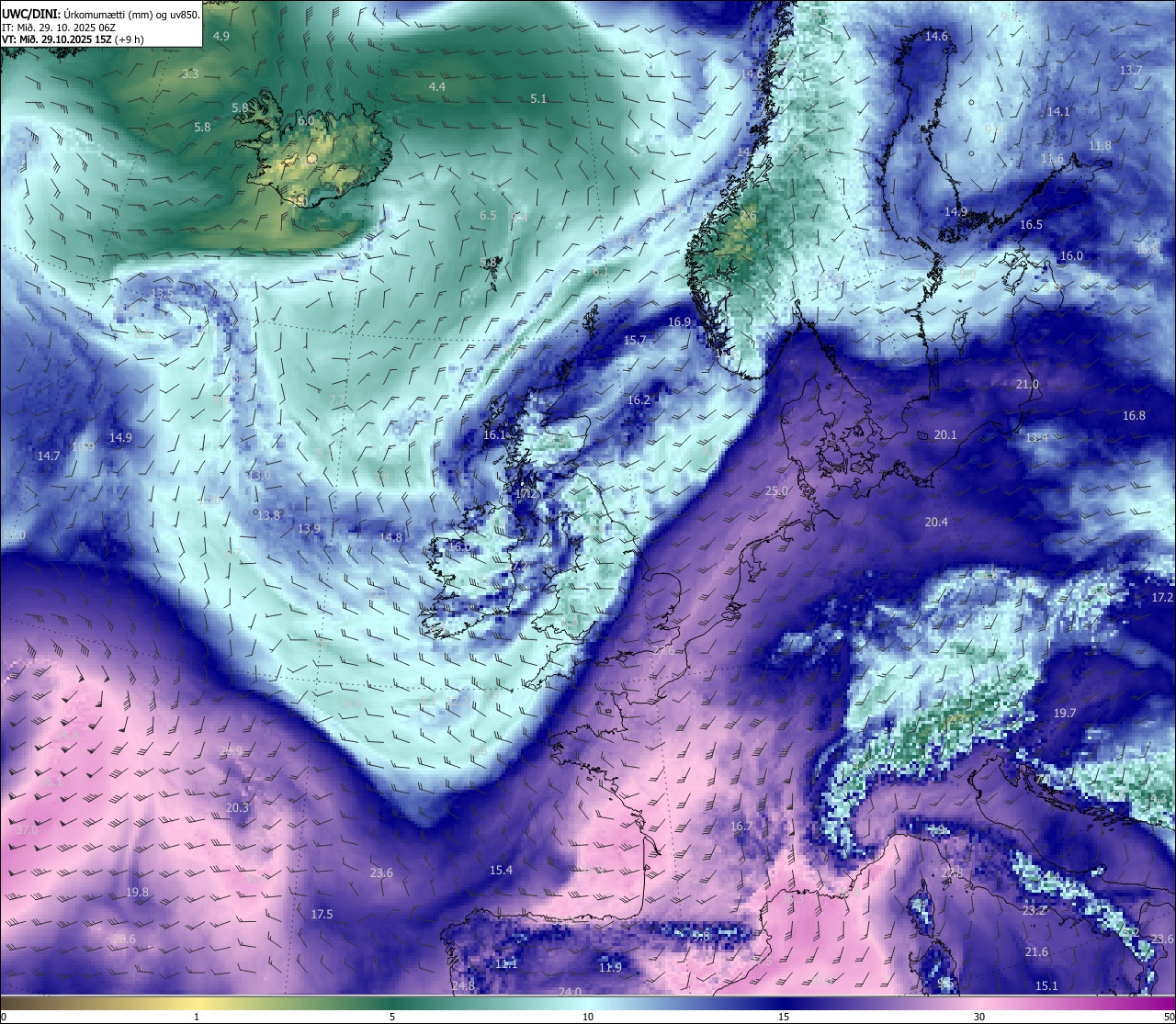Click the 15.1 value at the bottom right
The width and height of the screenshot is (1176, 1024).
pyautogui.click(x=1046, y=986)
